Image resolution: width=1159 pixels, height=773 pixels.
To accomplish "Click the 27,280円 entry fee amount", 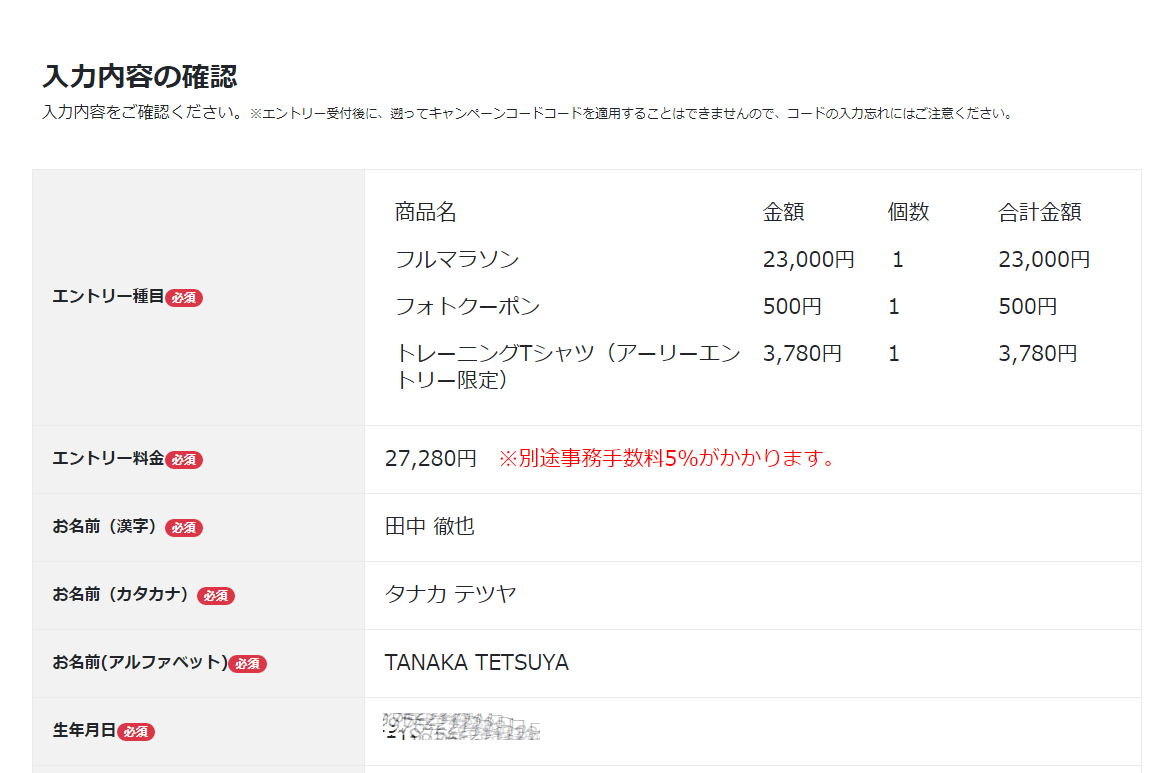I will click(x=431, y=459).
